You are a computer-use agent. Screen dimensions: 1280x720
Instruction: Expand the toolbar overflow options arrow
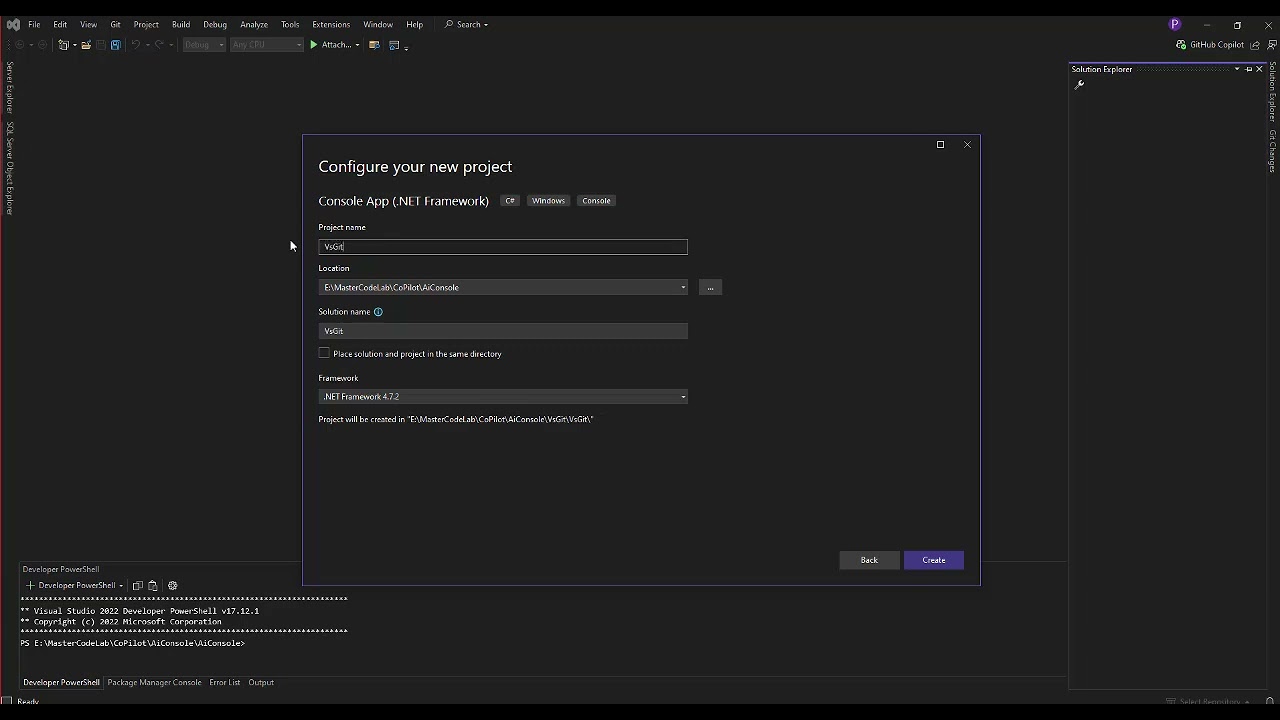tap(406, 47)
